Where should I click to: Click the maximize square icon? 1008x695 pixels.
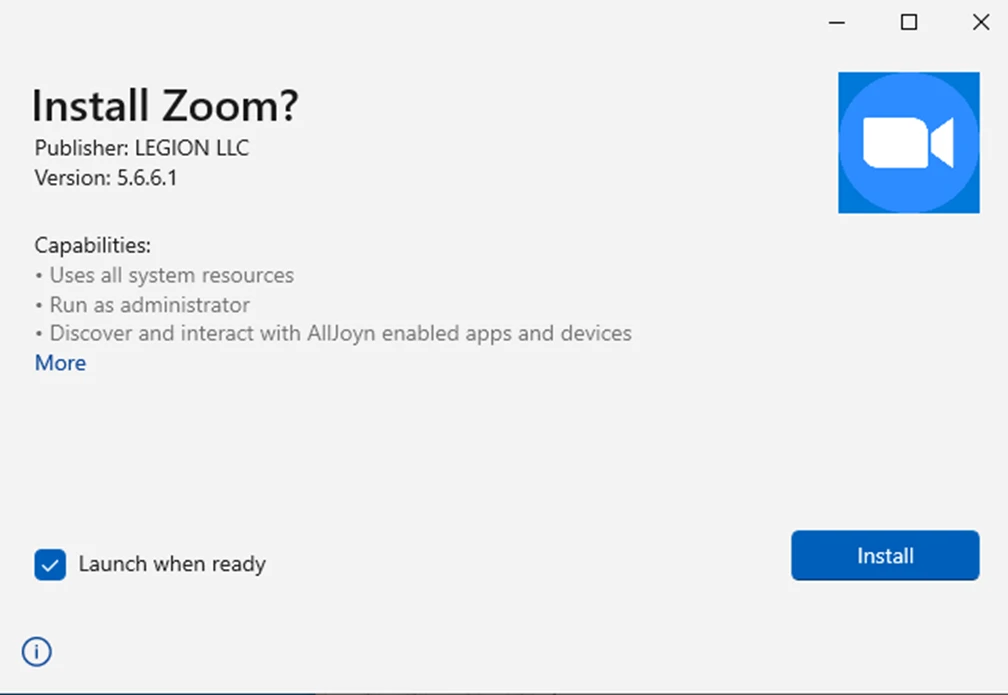coord(908,21)
